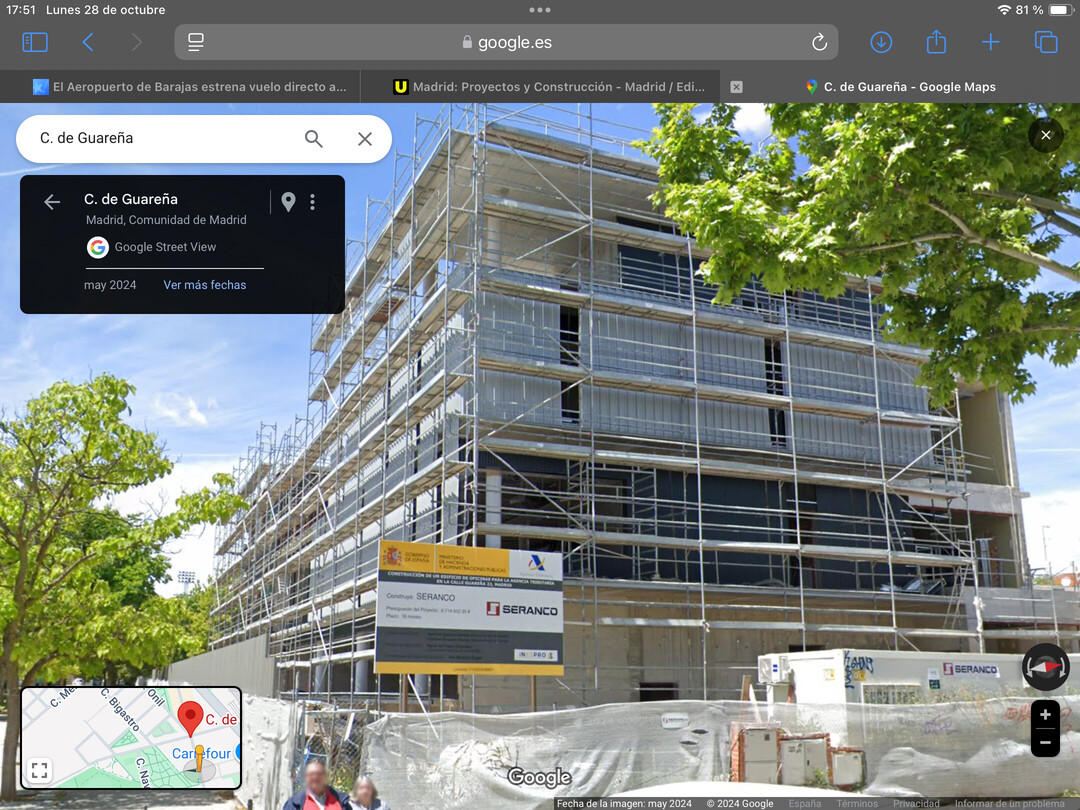Open the three-dot menu in Street View card
Image resolution: width=1080 pixels, height=810 pixels.
313,201
